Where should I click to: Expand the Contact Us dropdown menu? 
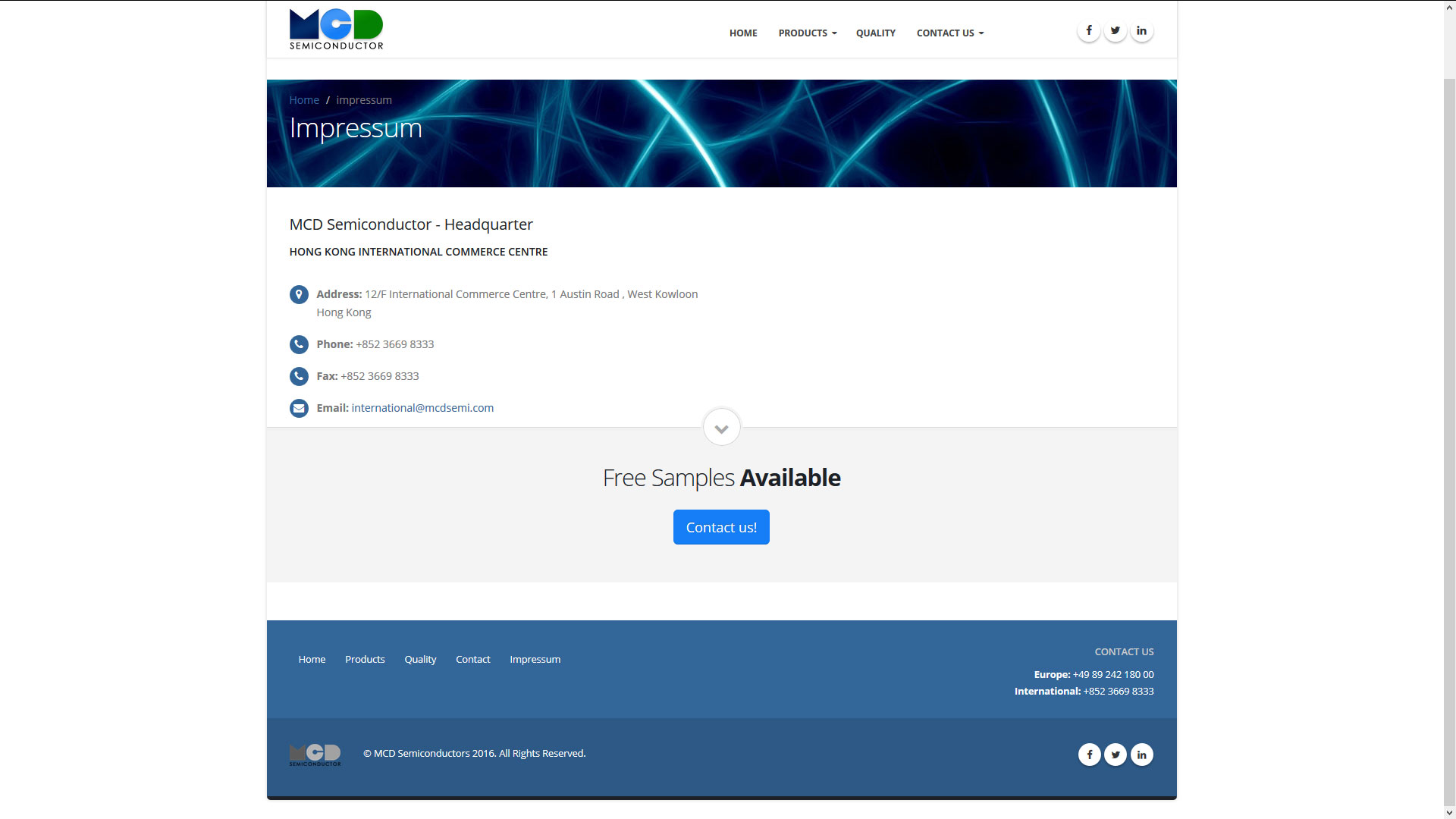(x=949, y=33)
